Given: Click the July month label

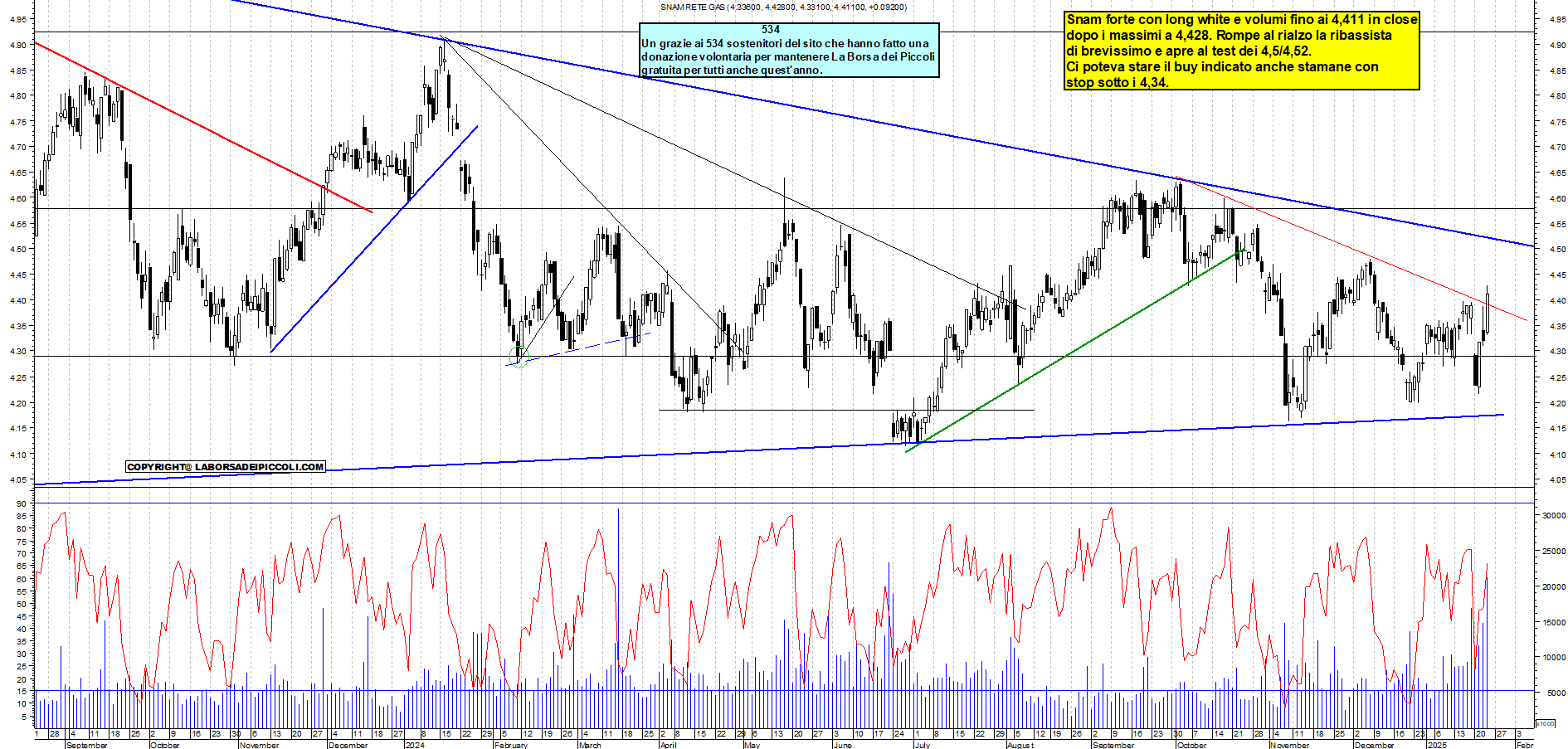Looking at the screenshot, I should (x=922, y=745).
